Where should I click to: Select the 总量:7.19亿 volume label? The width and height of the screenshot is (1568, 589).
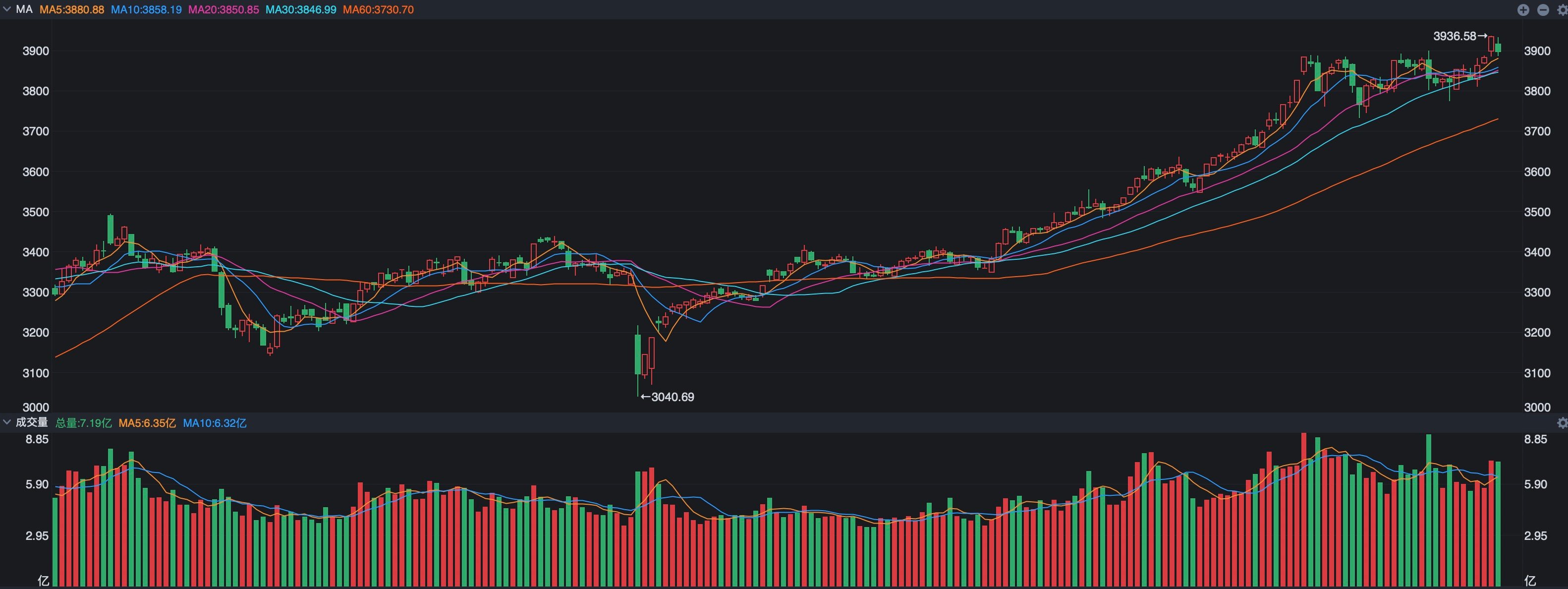click(83, 423)
